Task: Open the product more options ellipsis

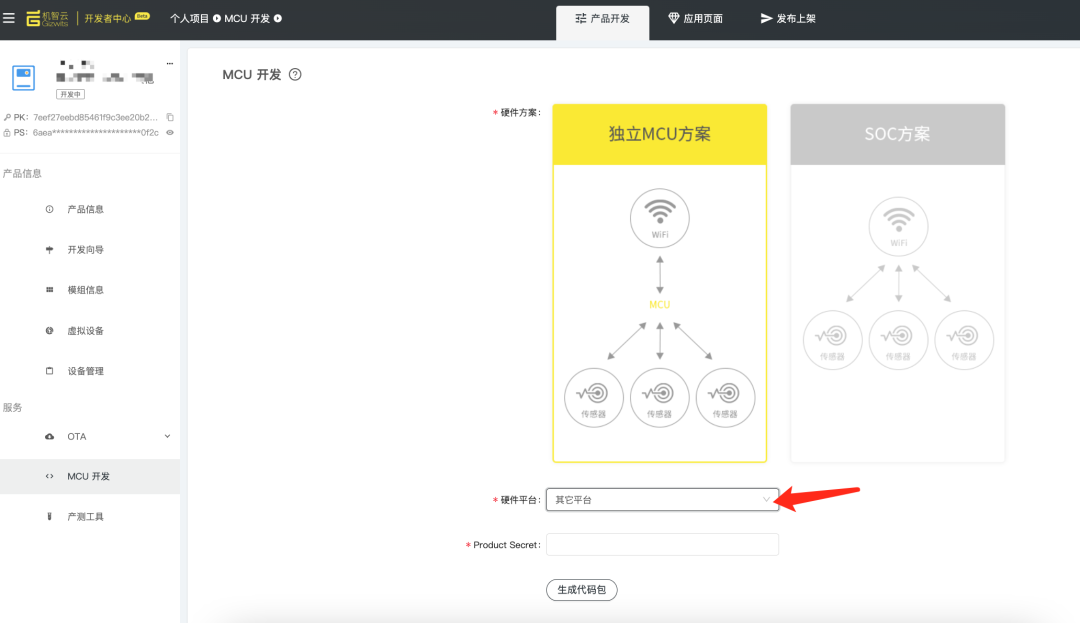Action: (x=169, y=63)
